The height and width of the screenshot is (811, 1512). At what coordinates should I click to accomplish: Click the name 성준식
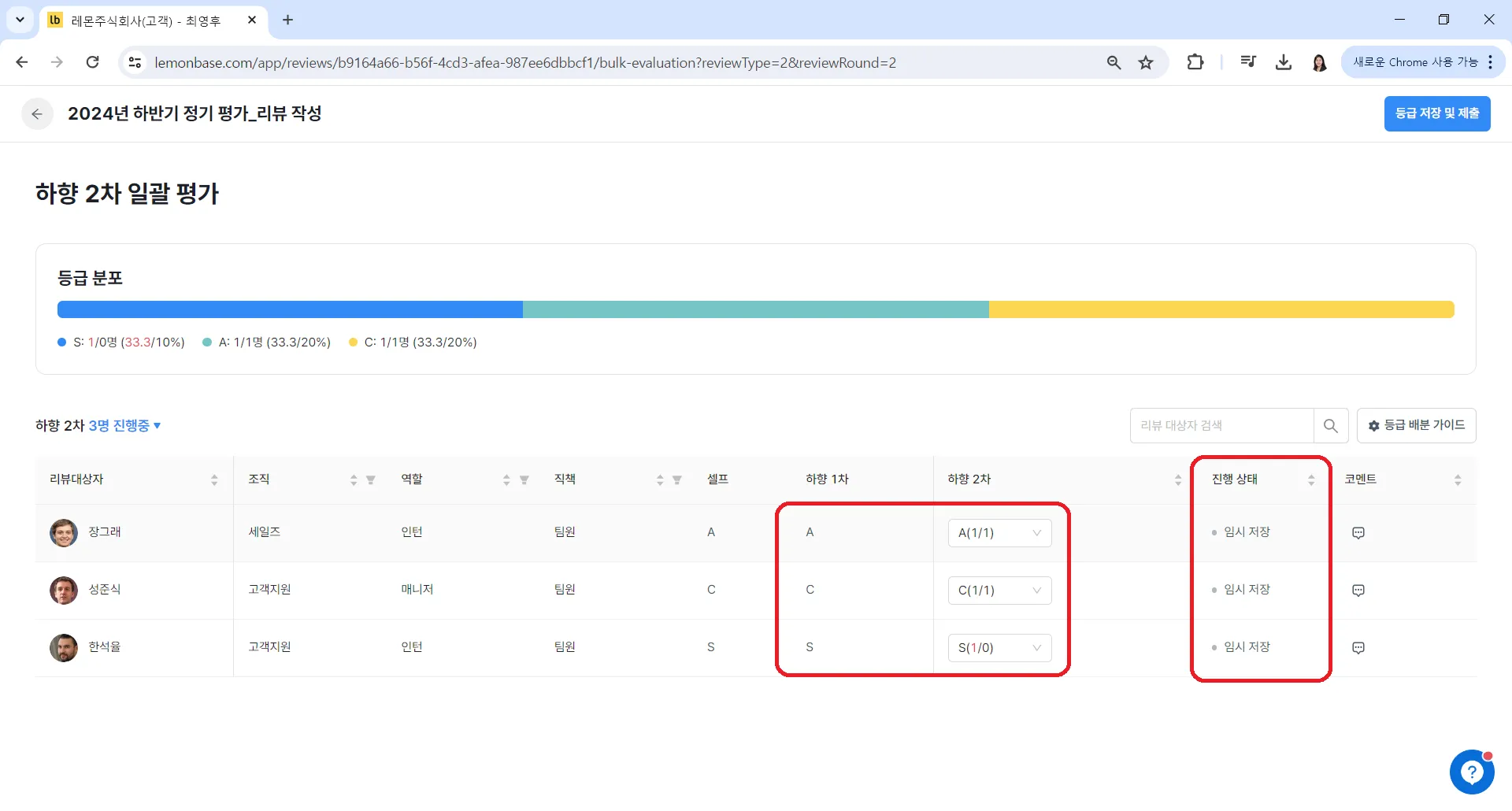pyautogui.click(x=105, y=590)
